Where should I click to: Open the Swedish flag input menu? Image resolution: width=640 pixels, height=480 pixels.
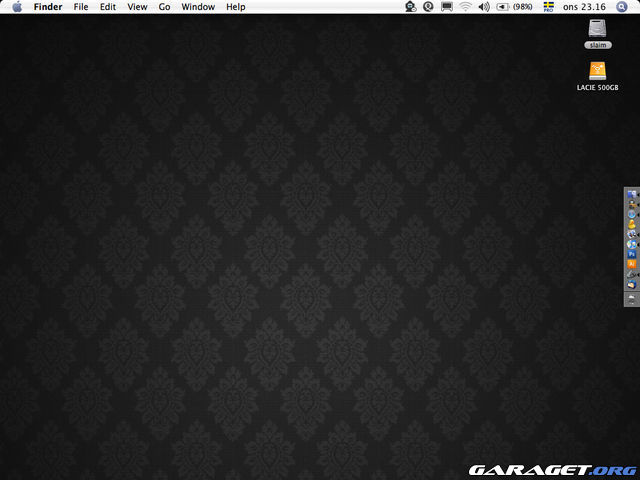click(x=548, y=7)
